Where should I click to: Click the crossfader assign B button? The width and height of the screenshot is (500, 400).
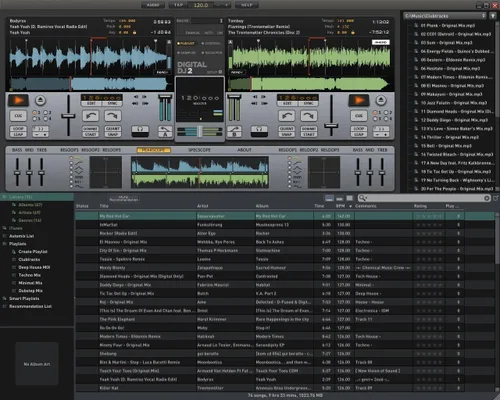click(234, 132)
